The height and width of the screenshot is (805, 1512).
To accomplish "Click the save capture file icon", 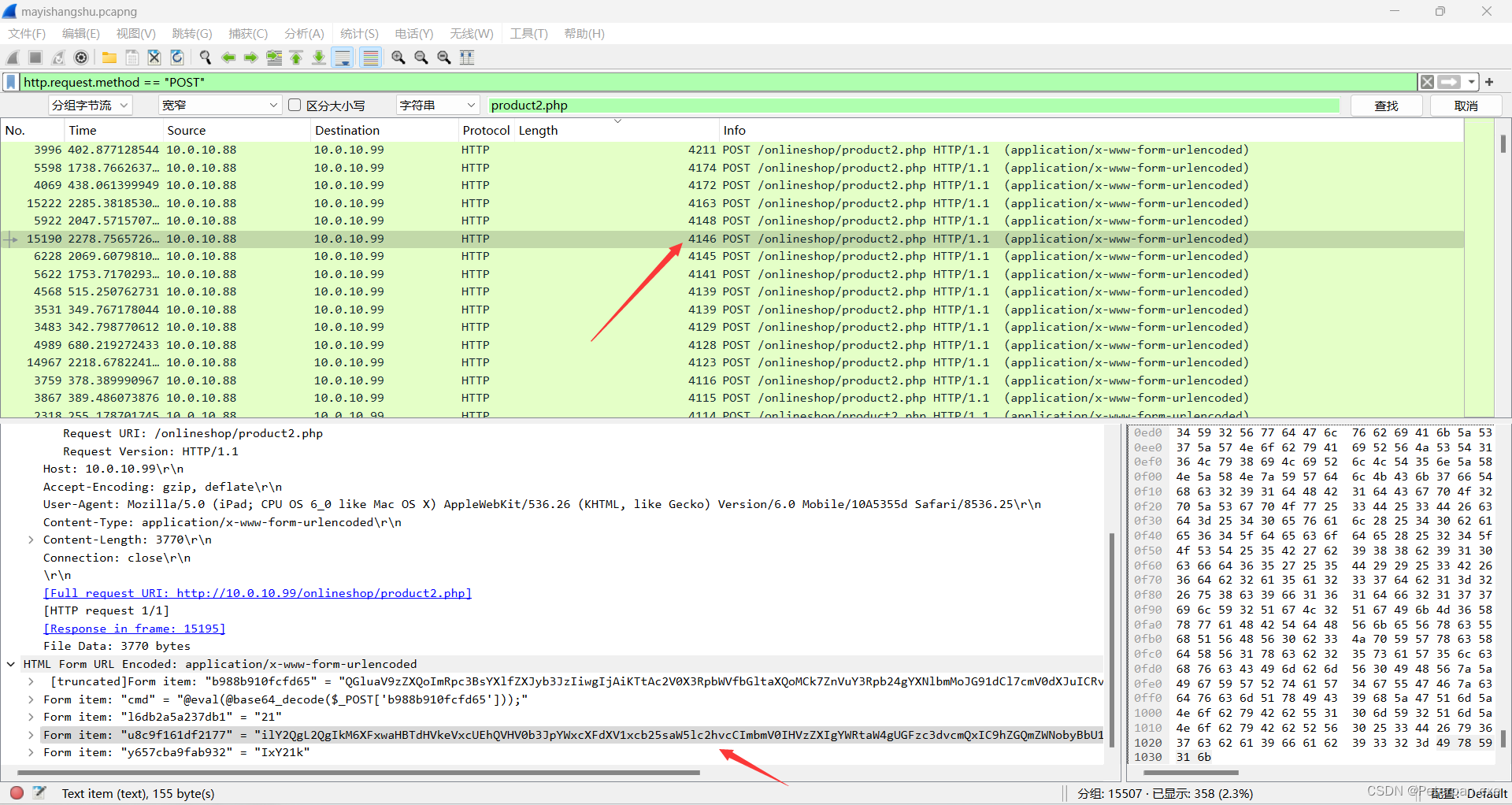I will click(x=132, y=57).
